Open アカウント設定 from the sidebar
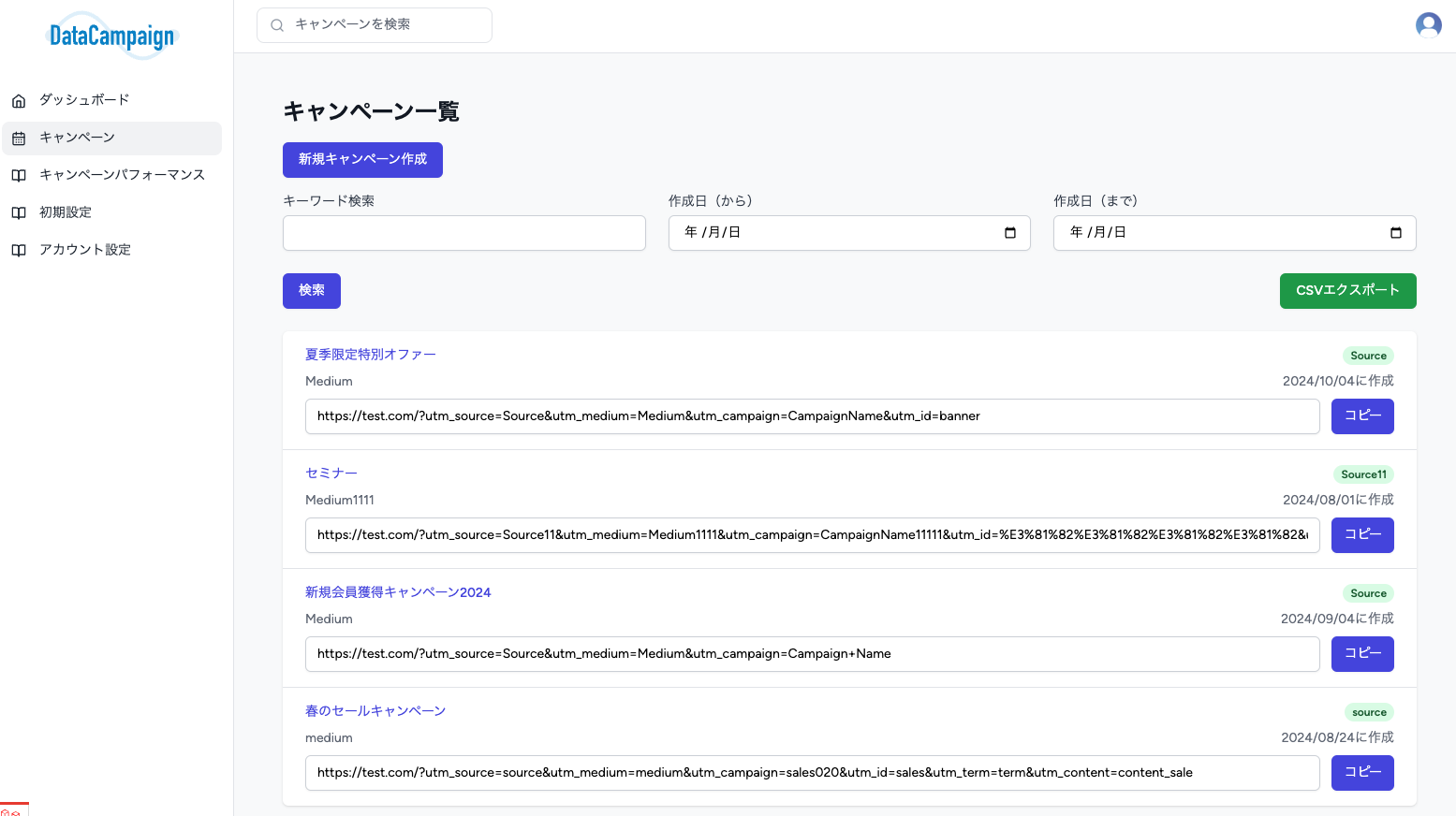This screenshot has height=816, width=1456. (112, 250)
